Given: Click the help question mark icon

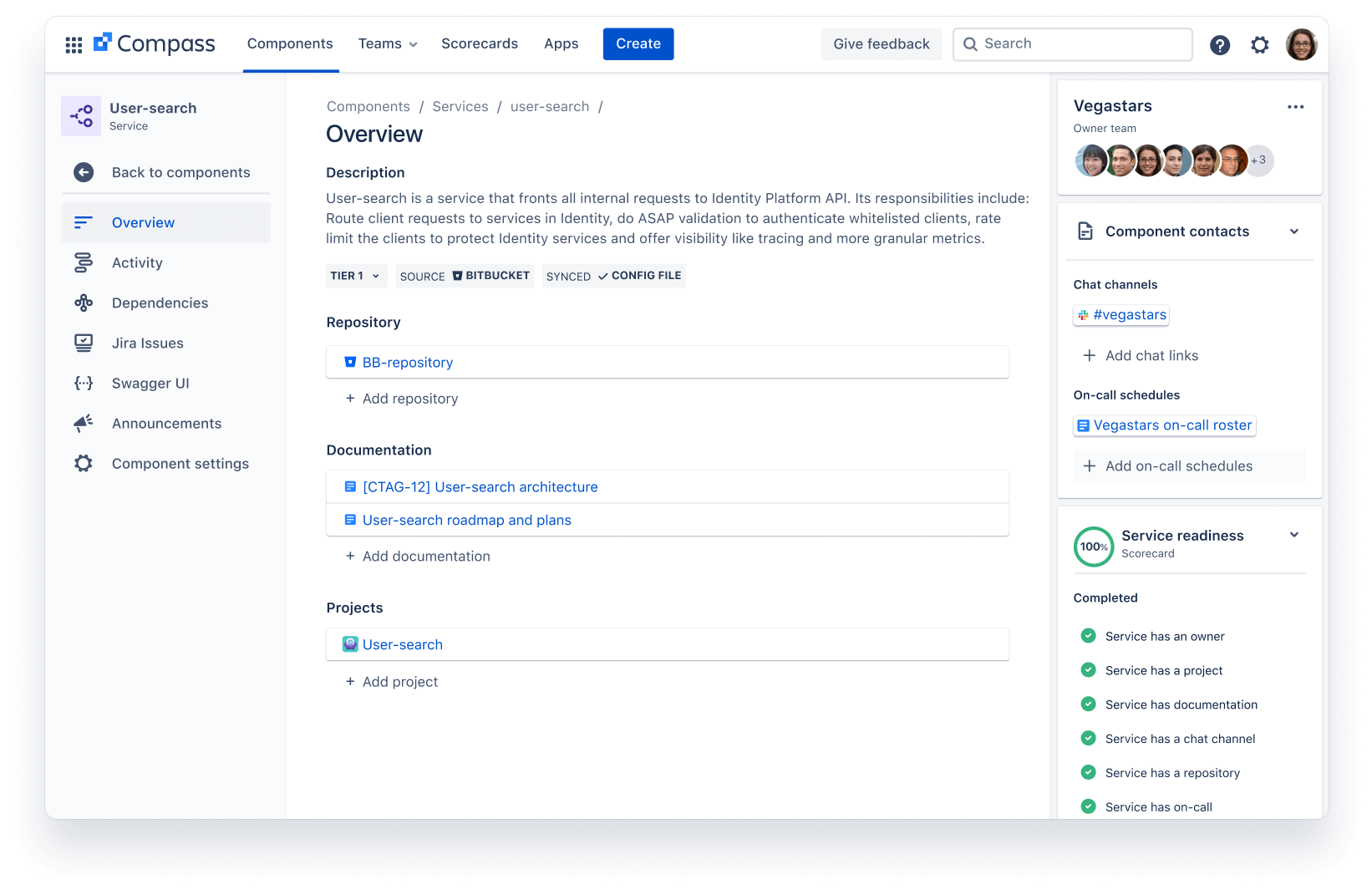Looking at the screenshot, I should (1220, 44).
